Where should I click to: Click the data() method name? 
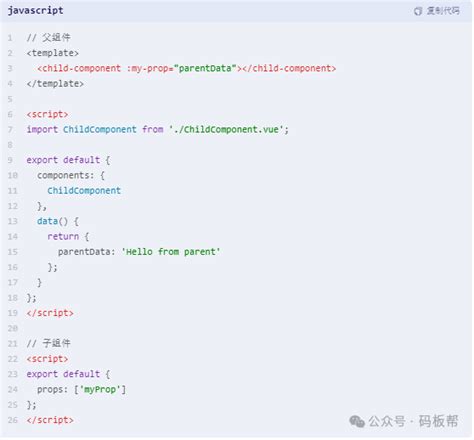point(52,221)
